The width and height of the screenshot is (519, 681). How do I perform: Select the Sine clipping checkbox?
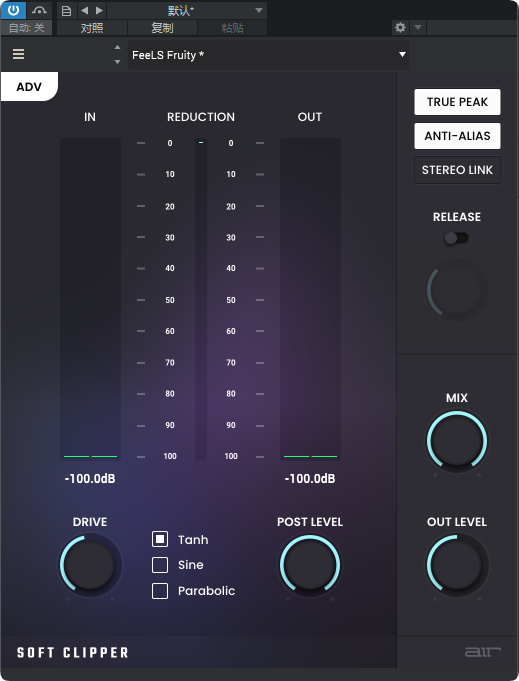[x=160, y=565]
